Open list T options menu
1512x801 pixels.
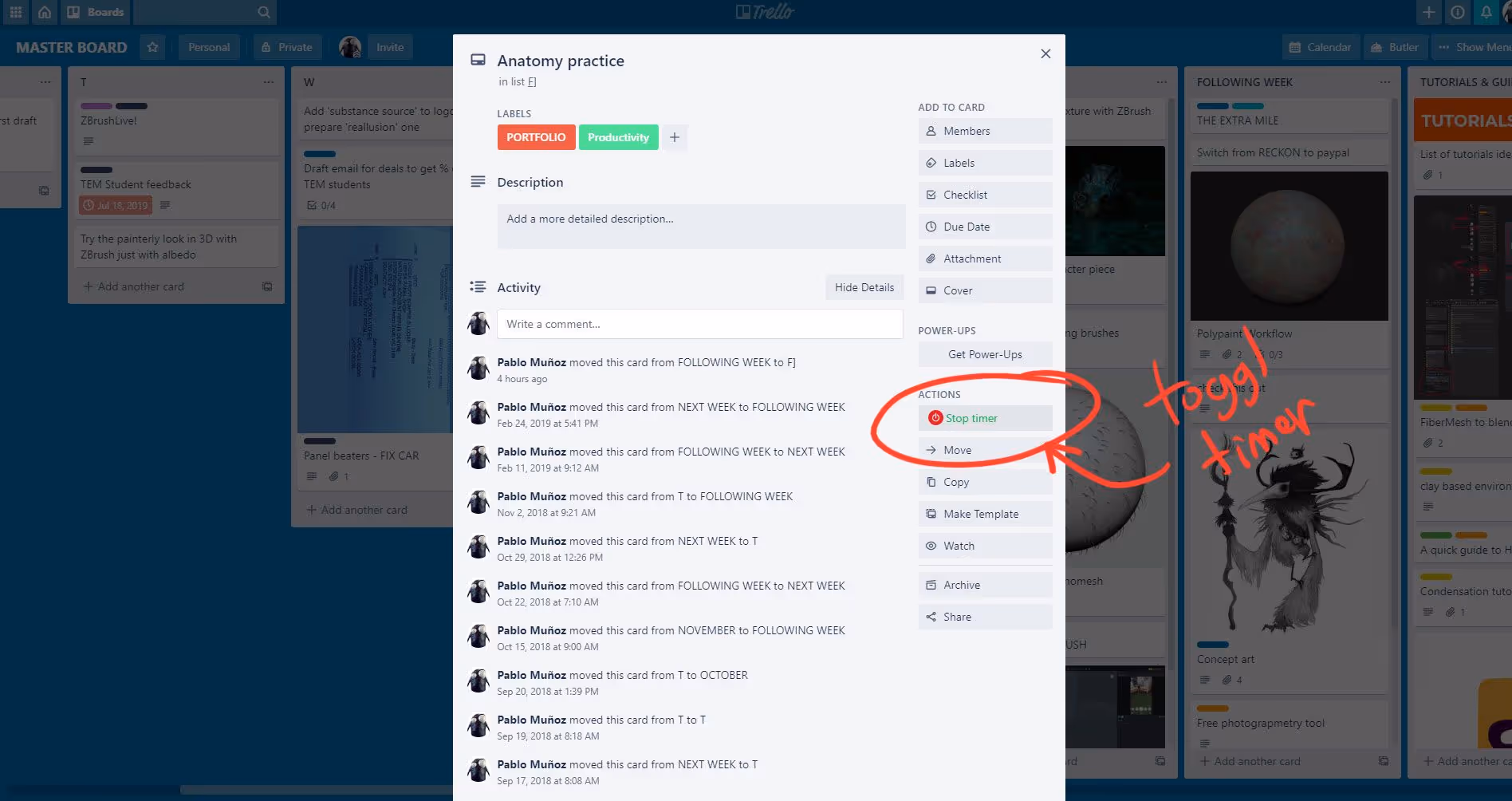269,82
